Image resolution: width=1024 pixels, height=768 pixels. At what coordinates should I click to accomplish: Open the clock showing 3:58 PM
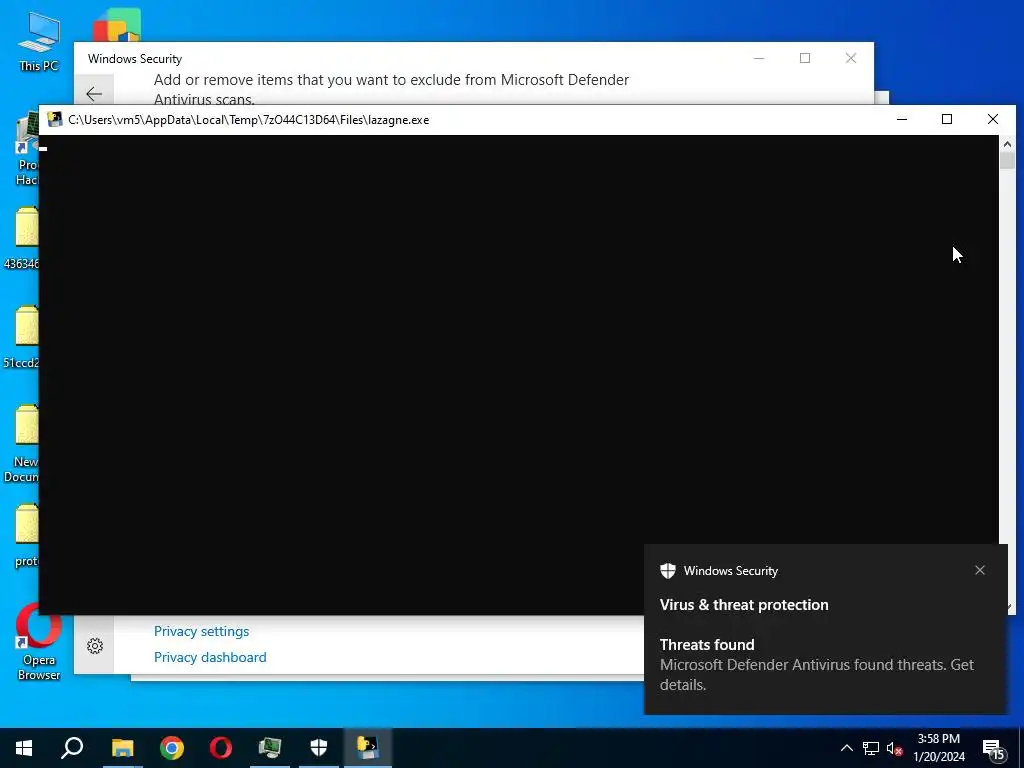[x=938, y=748]
